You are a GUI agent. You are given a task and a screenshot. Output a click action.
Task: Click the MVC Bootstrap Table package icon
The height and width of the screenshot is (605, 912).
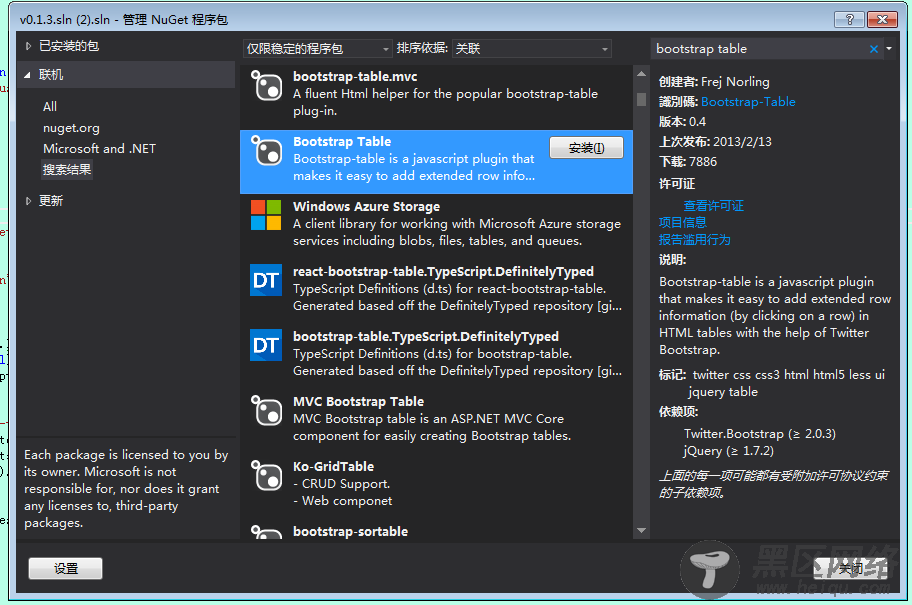[266, 411]
